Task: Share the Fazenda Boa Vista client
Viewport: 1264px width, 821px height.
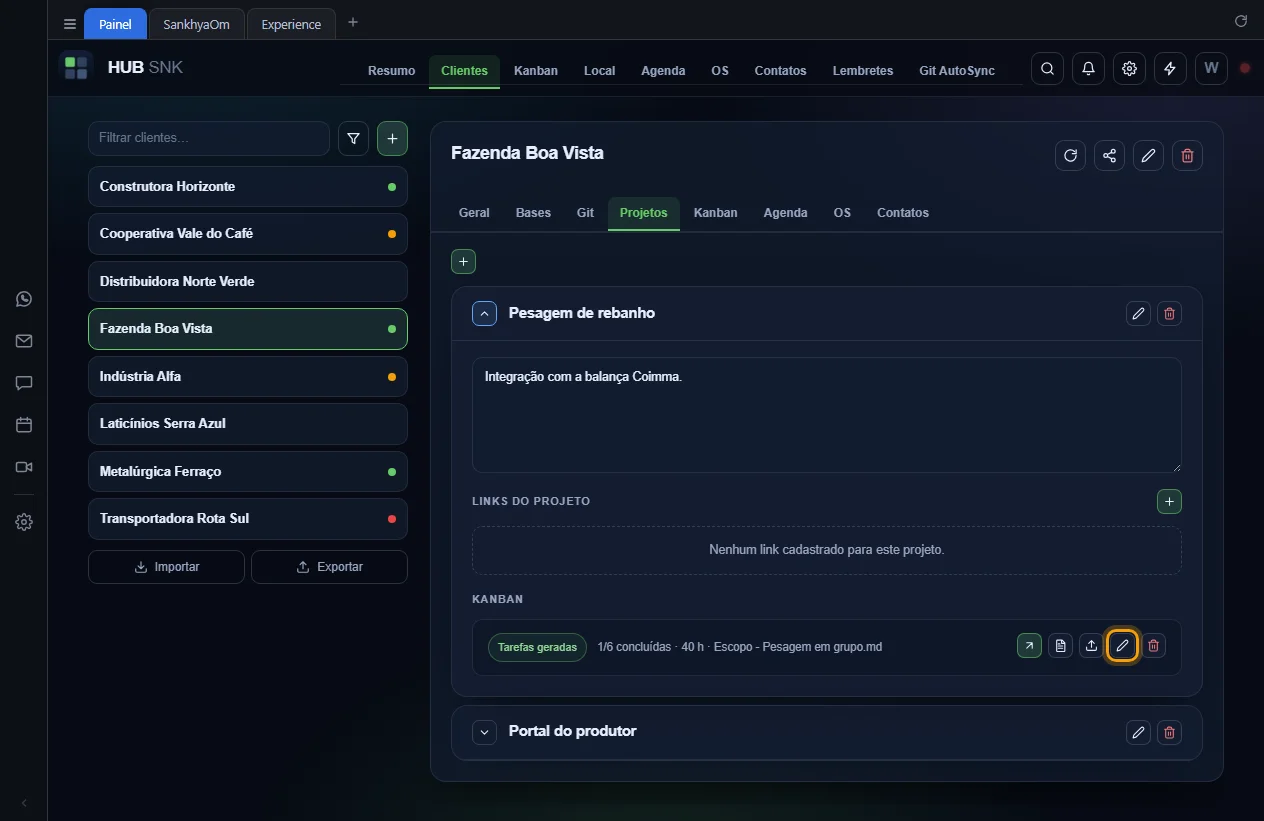Action: click(1109, 155)
